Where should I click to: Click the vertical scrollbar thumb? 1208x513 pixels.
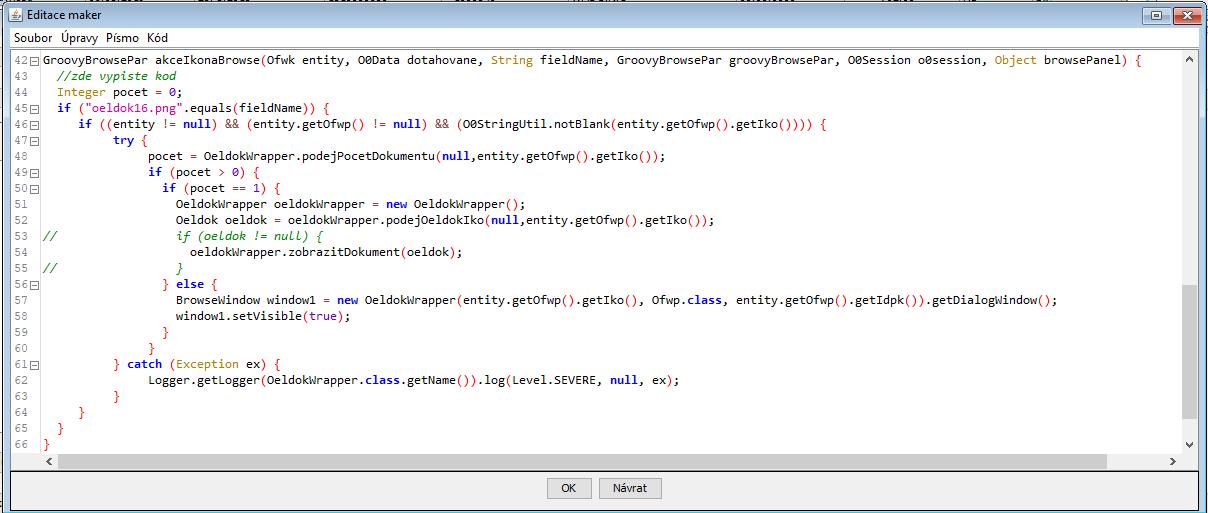[x=1189, y=350]
